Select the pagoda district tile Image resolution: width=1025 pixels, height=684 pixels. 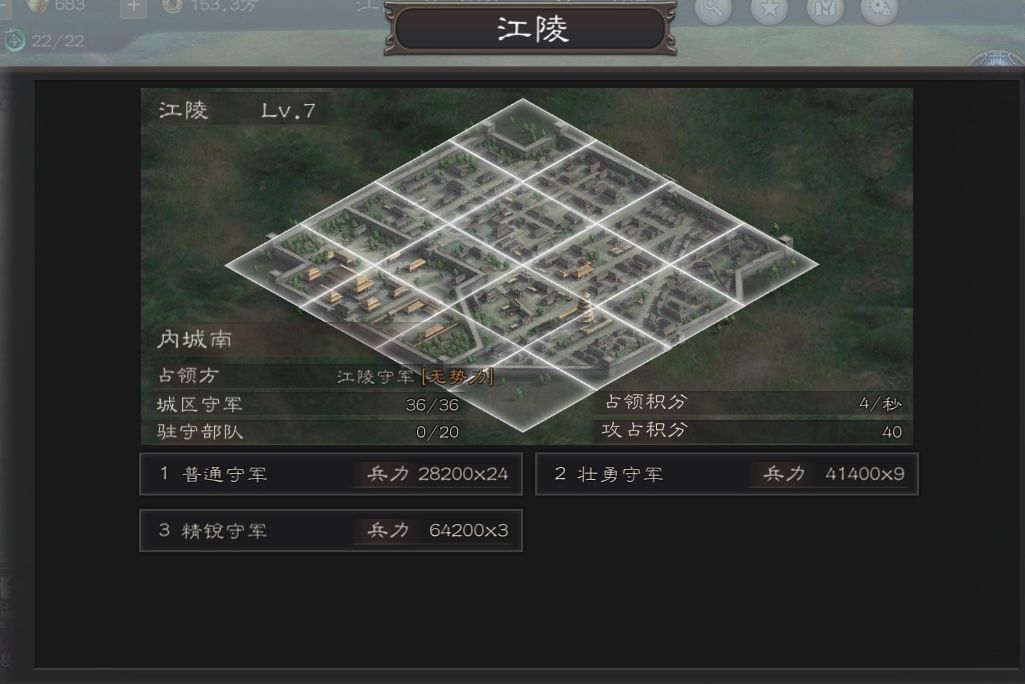coord(523,307)
